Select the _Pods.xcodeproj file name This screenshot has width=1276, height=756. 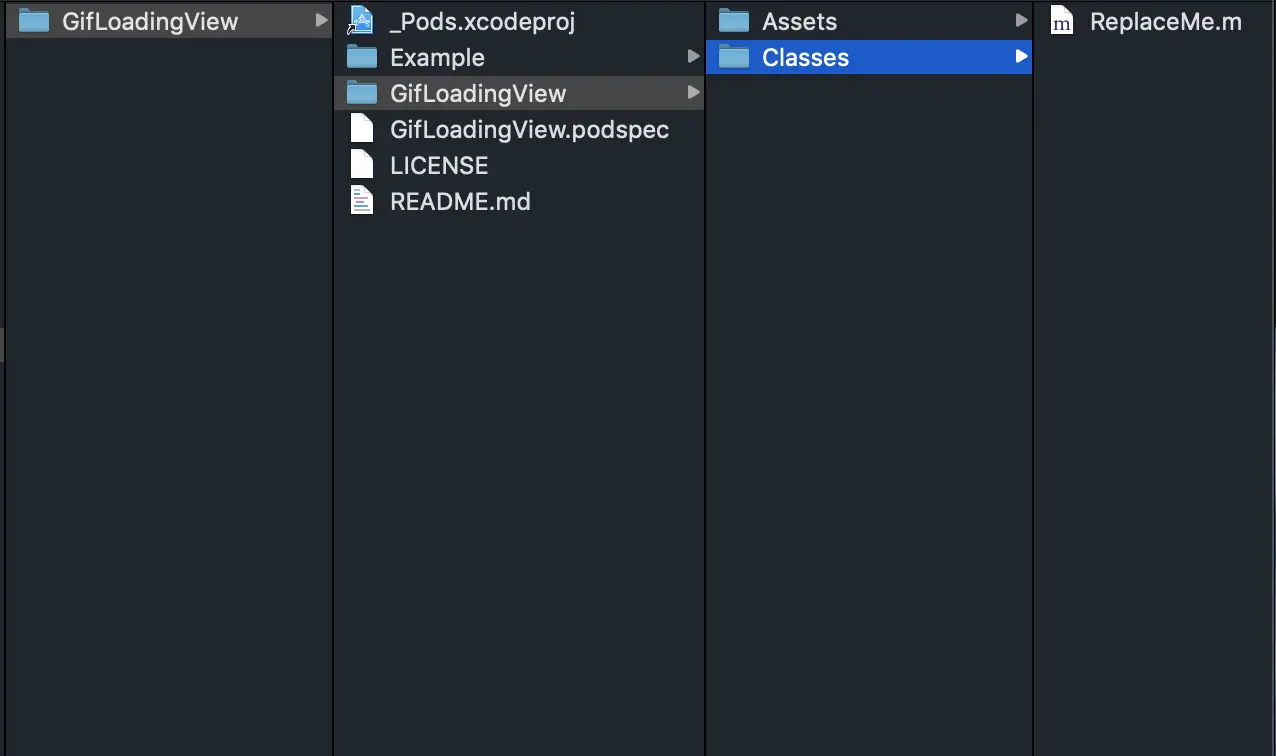(482, 21)
